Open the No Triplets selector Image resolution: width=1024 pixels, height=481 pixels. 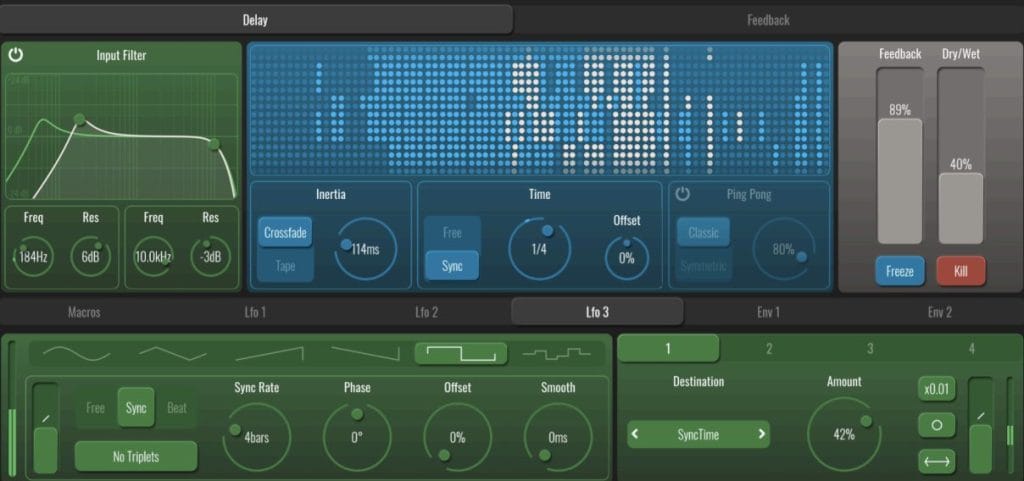tap(136, 457)
